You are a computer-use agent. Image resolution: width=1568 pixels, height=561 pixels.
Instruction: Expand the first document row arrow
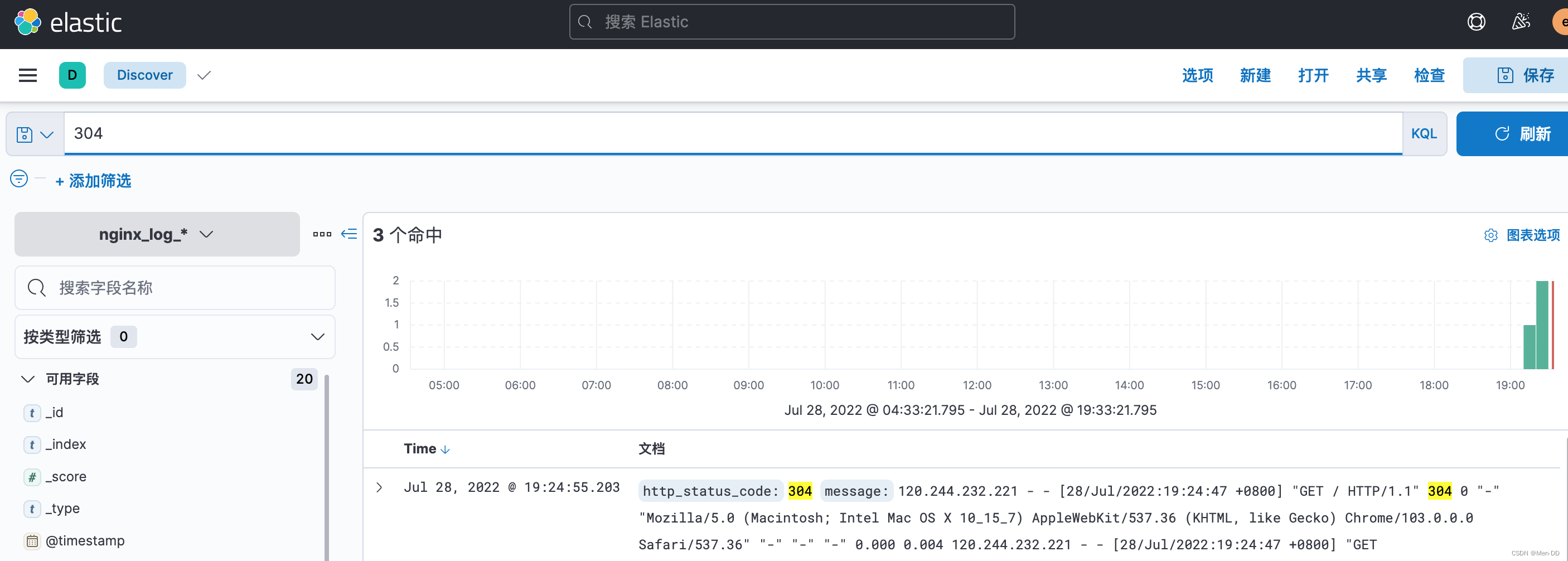[x=379, y=487]
